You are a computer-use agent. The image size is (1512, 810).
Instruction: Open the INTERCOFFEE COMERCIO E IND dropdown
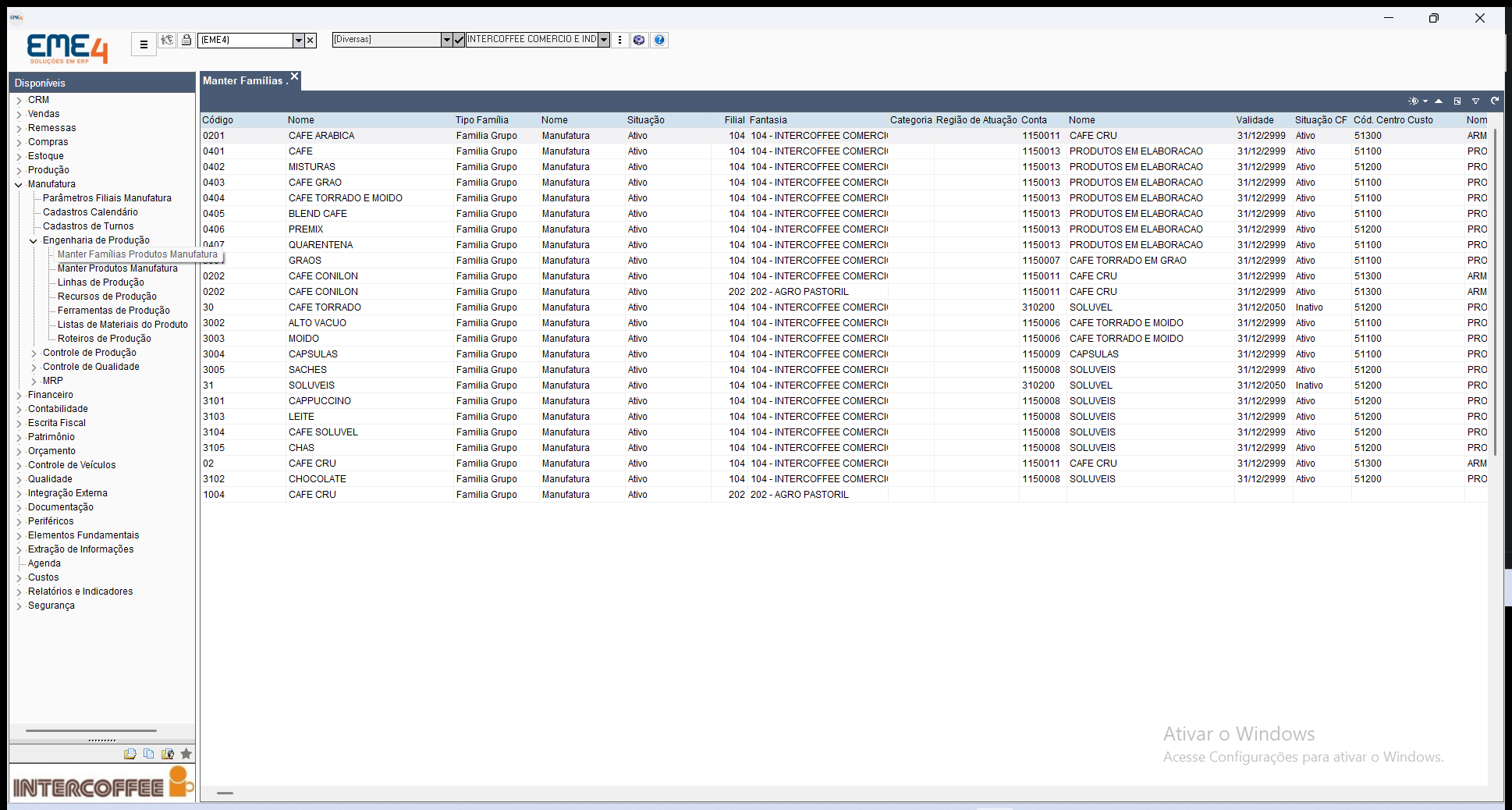point(604,40)
